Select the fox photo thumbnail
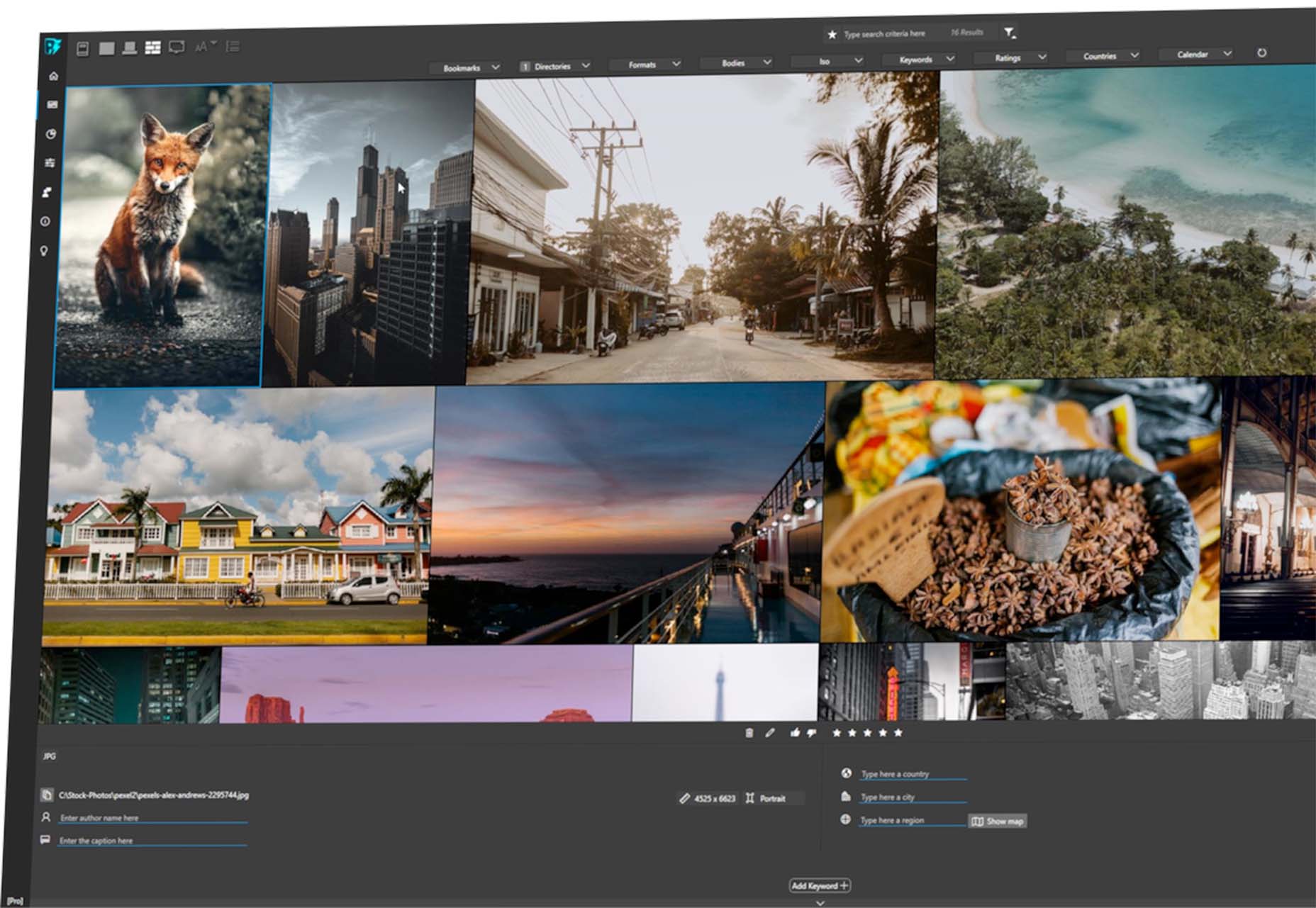This screenshot has width=1316, height=908. tap(163, 236)
